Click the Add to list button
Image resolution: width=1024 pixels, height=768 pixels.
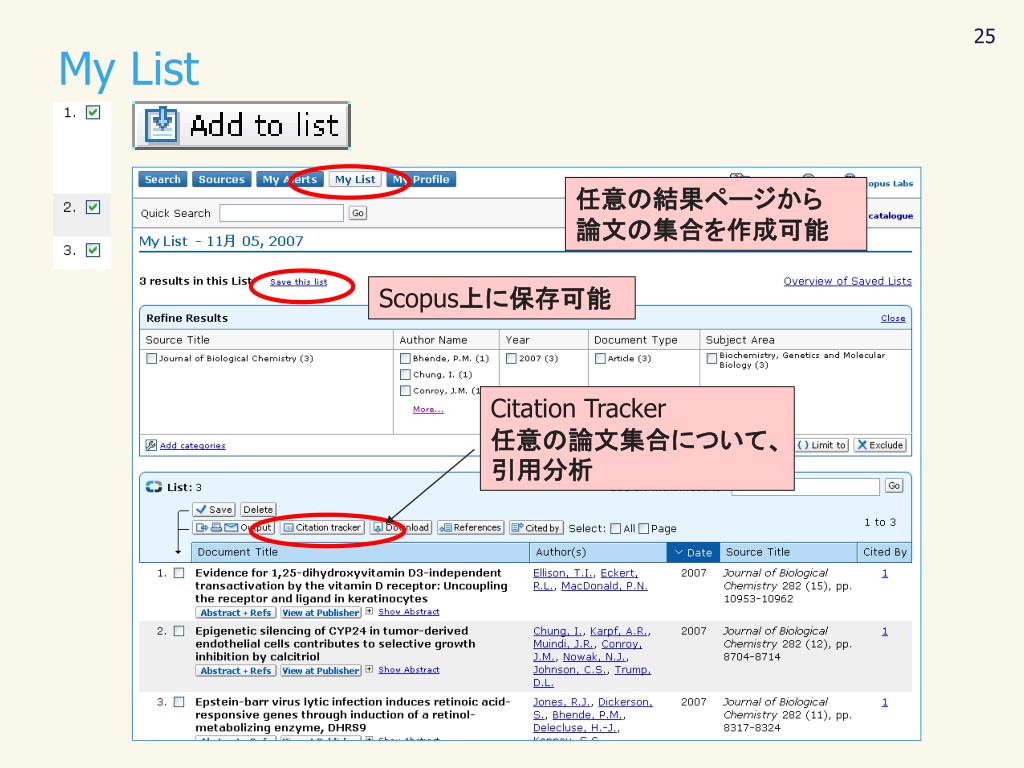pos(242,125)
